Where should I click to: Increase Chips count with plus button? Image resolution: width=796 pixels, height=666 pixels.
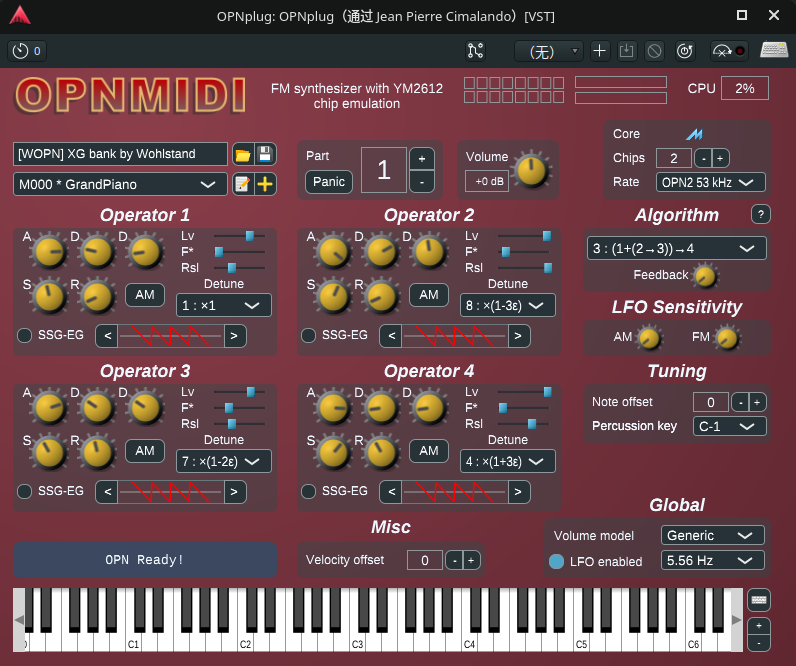(720, 158)
